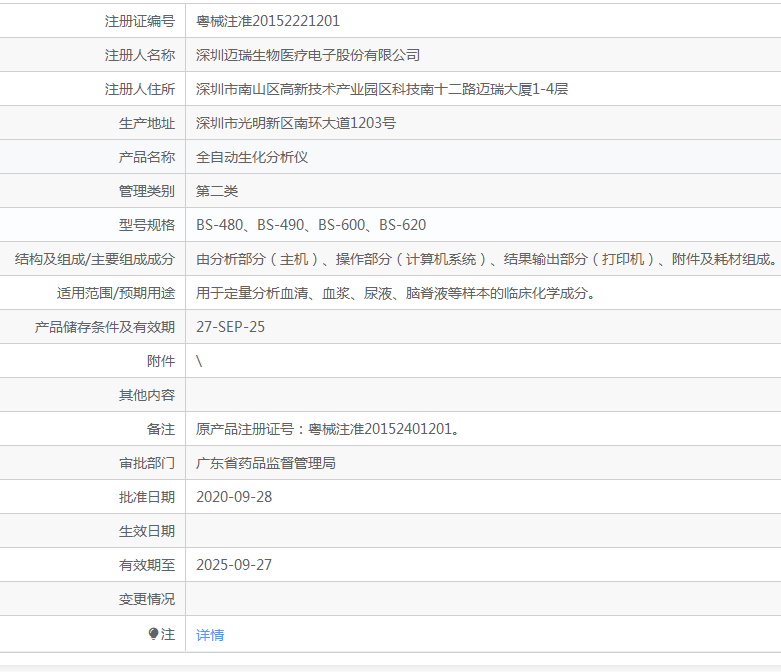Select registrant name 深圳迈瑞生物医疗电子股份有限公司

pyautogui.click(x=308, y=55)
